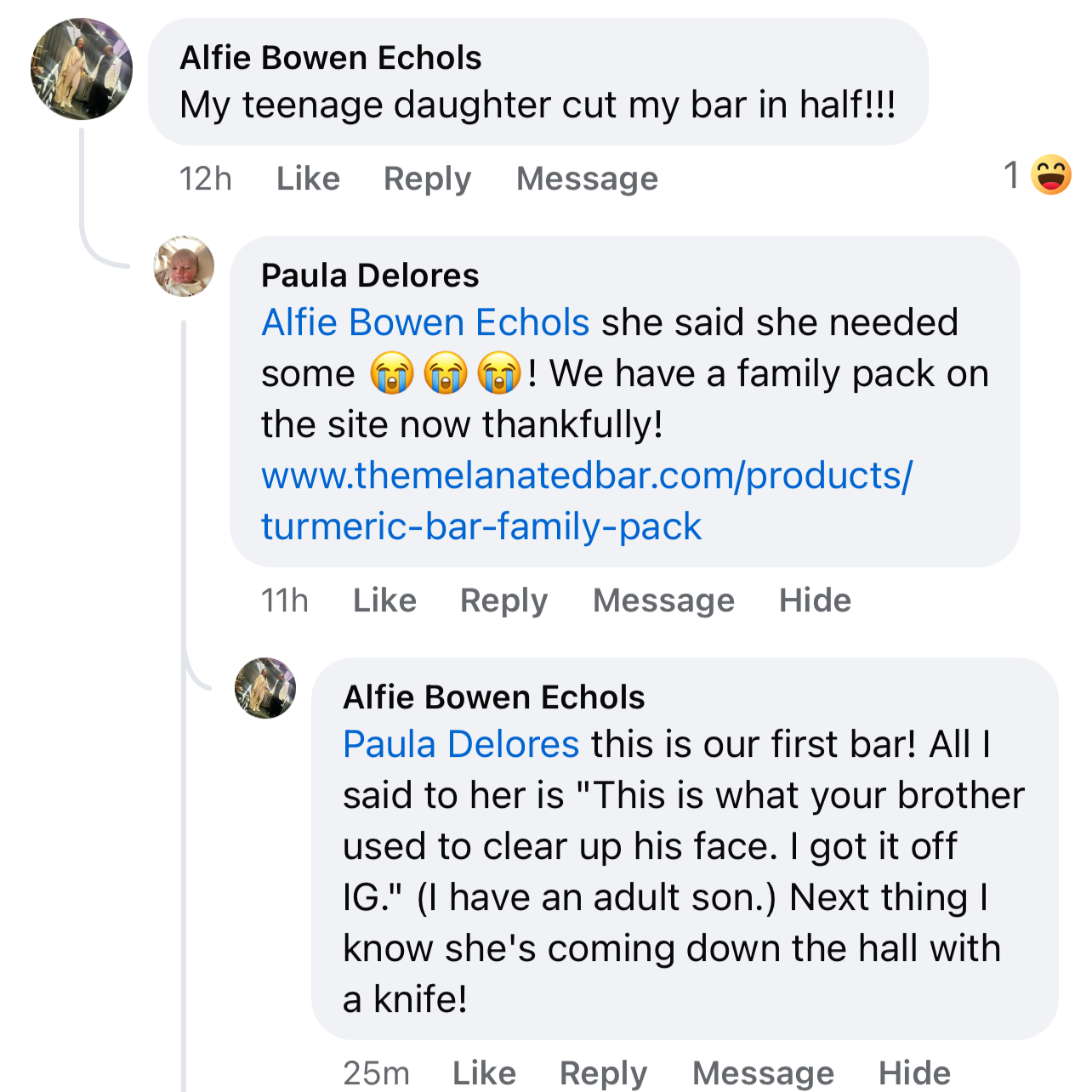Message Paula Delores from her reply

(663, 600)
